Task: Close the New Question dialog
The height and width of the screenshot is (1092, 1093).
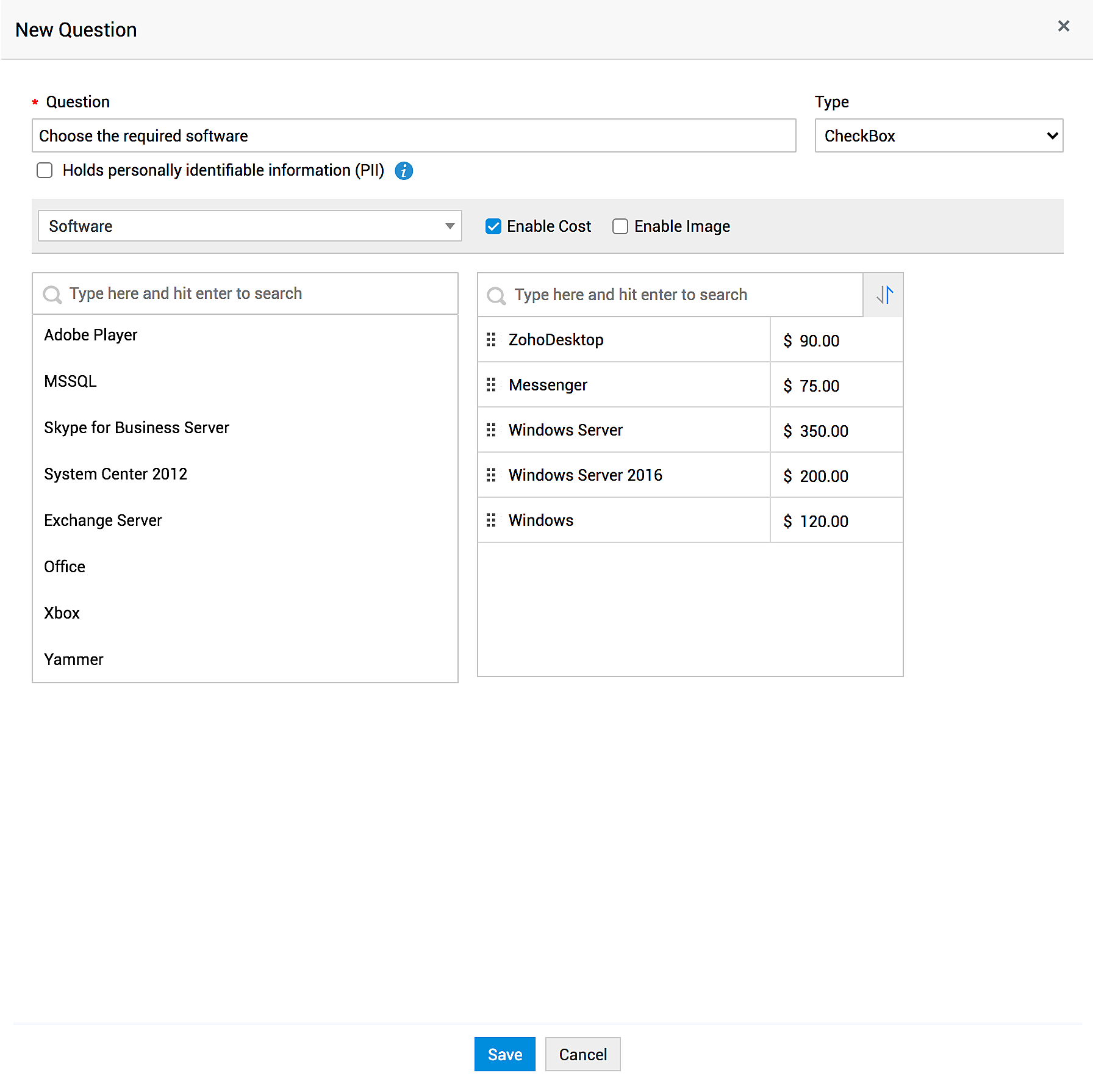Action: (x=1064, y=26)
